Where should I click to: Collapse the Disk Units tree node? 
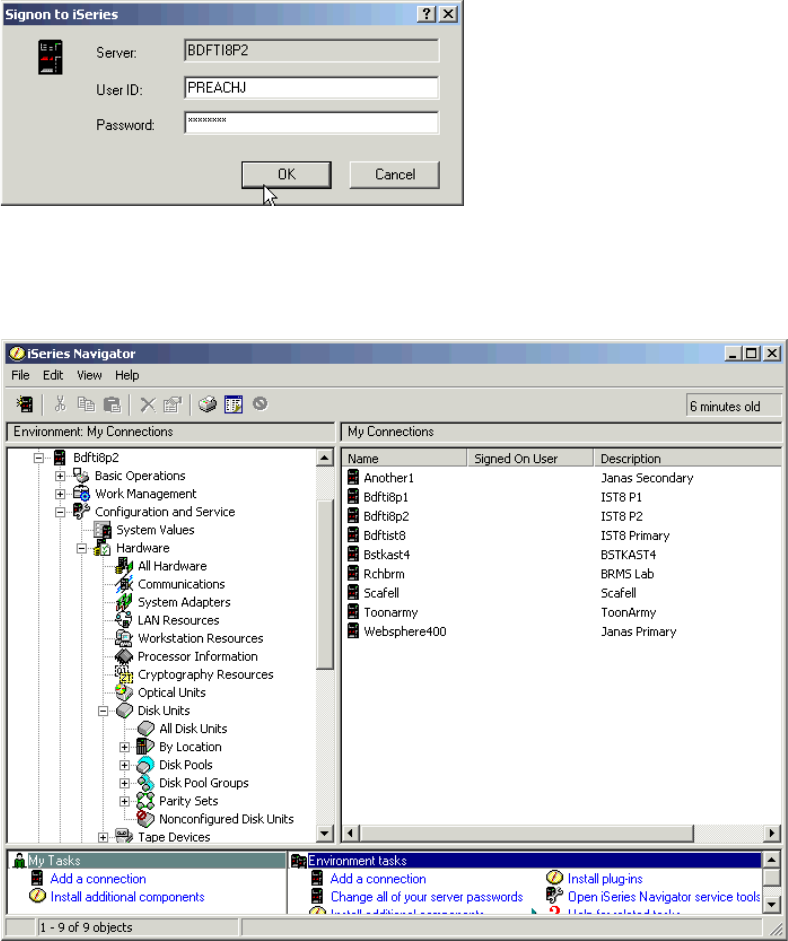(103, 711)
